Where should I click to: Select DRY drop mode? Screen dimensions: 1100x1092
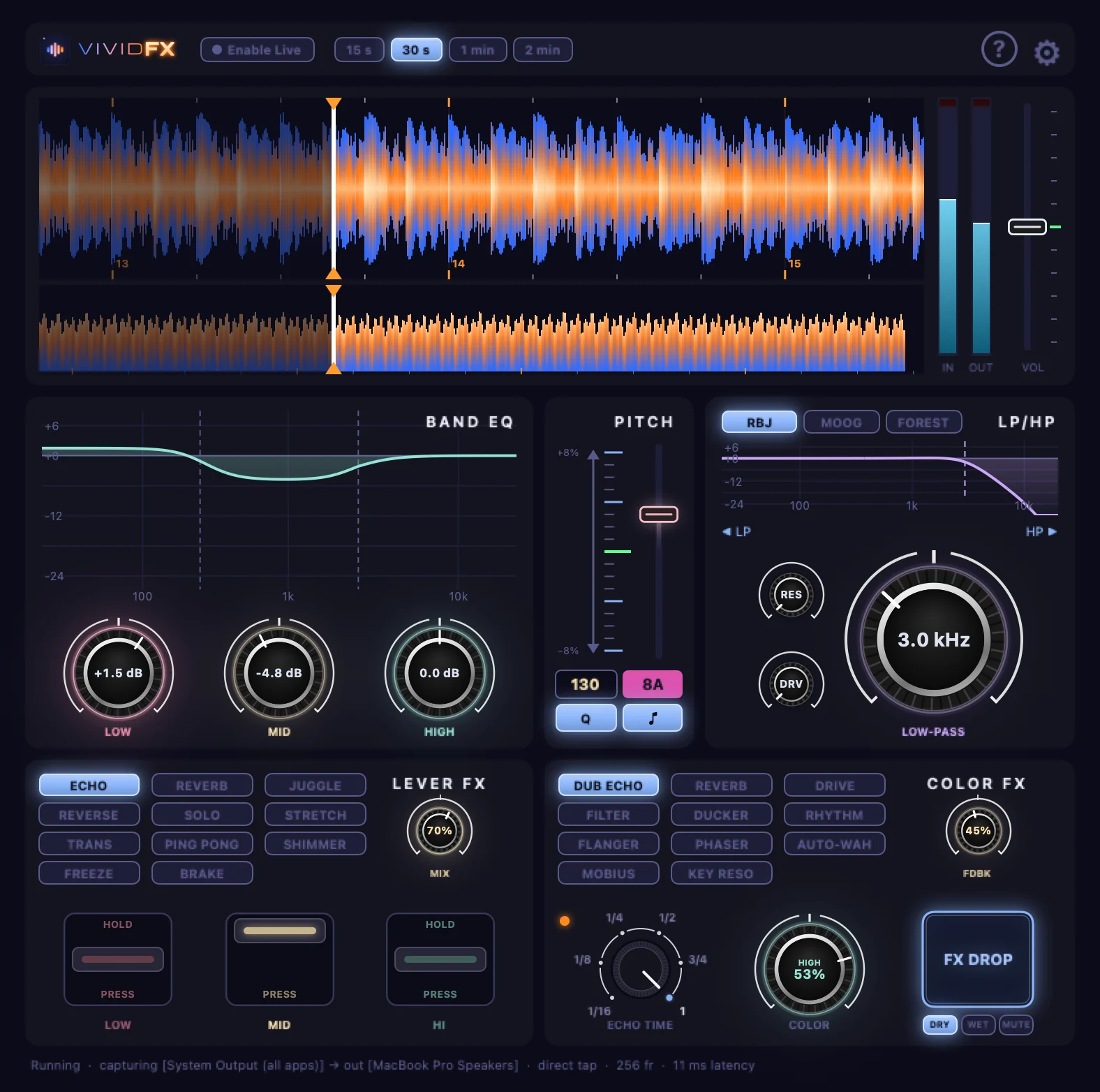939,1024
